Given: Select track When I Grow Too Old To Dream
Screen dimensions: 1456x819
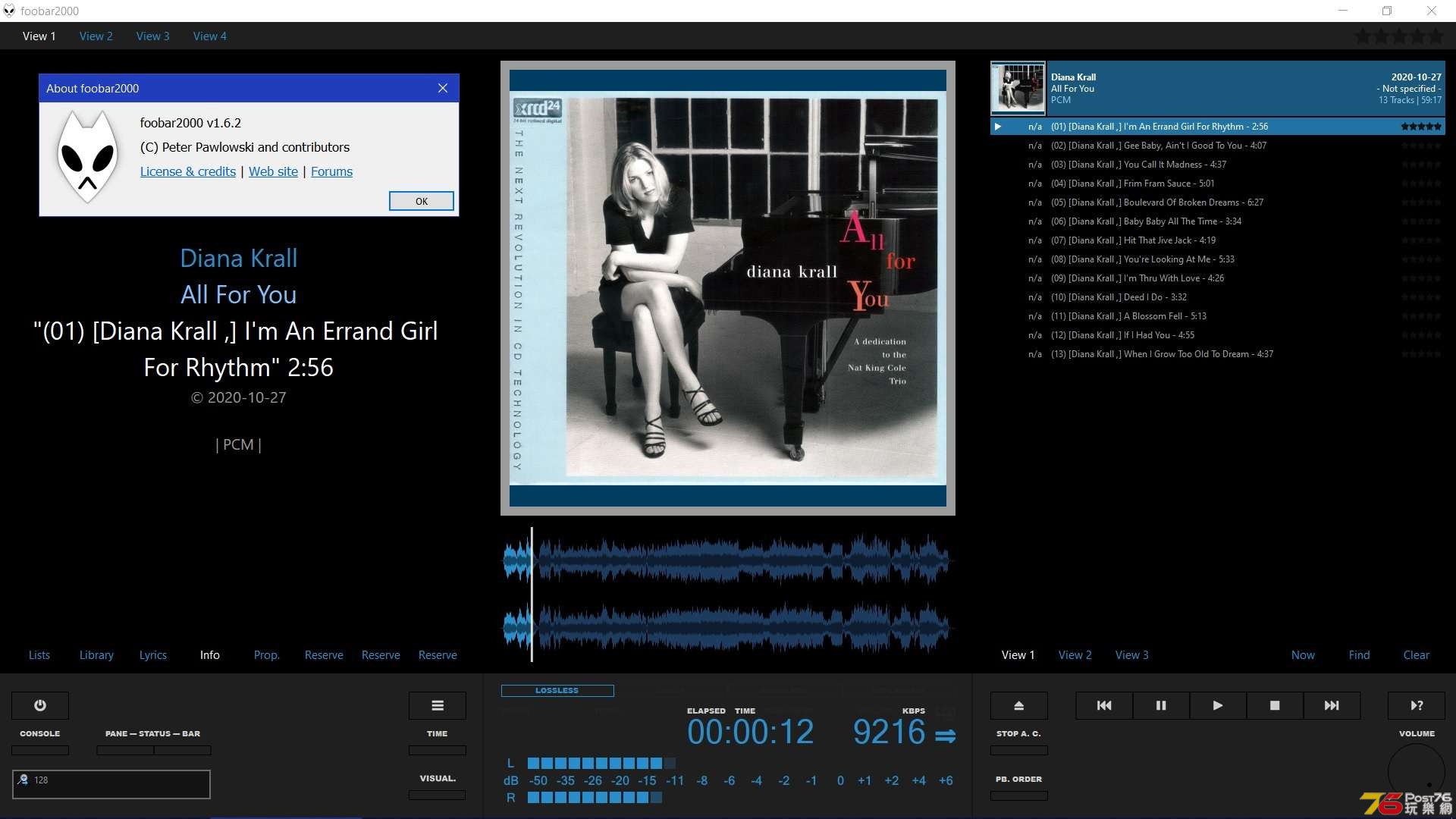Looking at the screenshot, I should (1217, 354).
